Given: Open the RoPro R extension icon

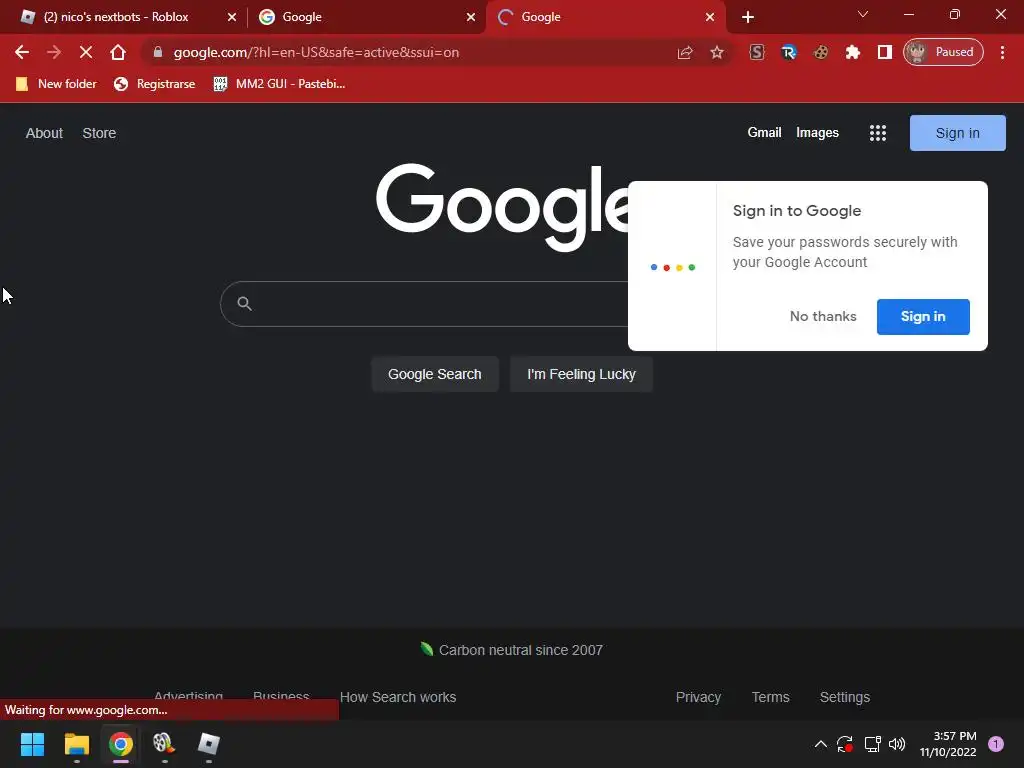Looking at the screenshot, I should [789, 52].
